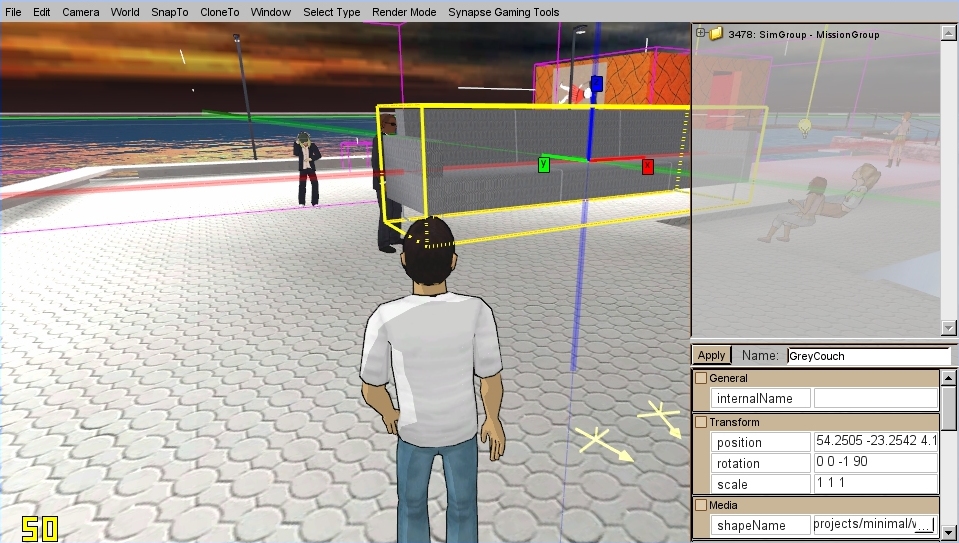The width and height of the screenshot is (959, 543).
Task: Open the Render Mode dropdown menu
Action: (x=404, y=12)
